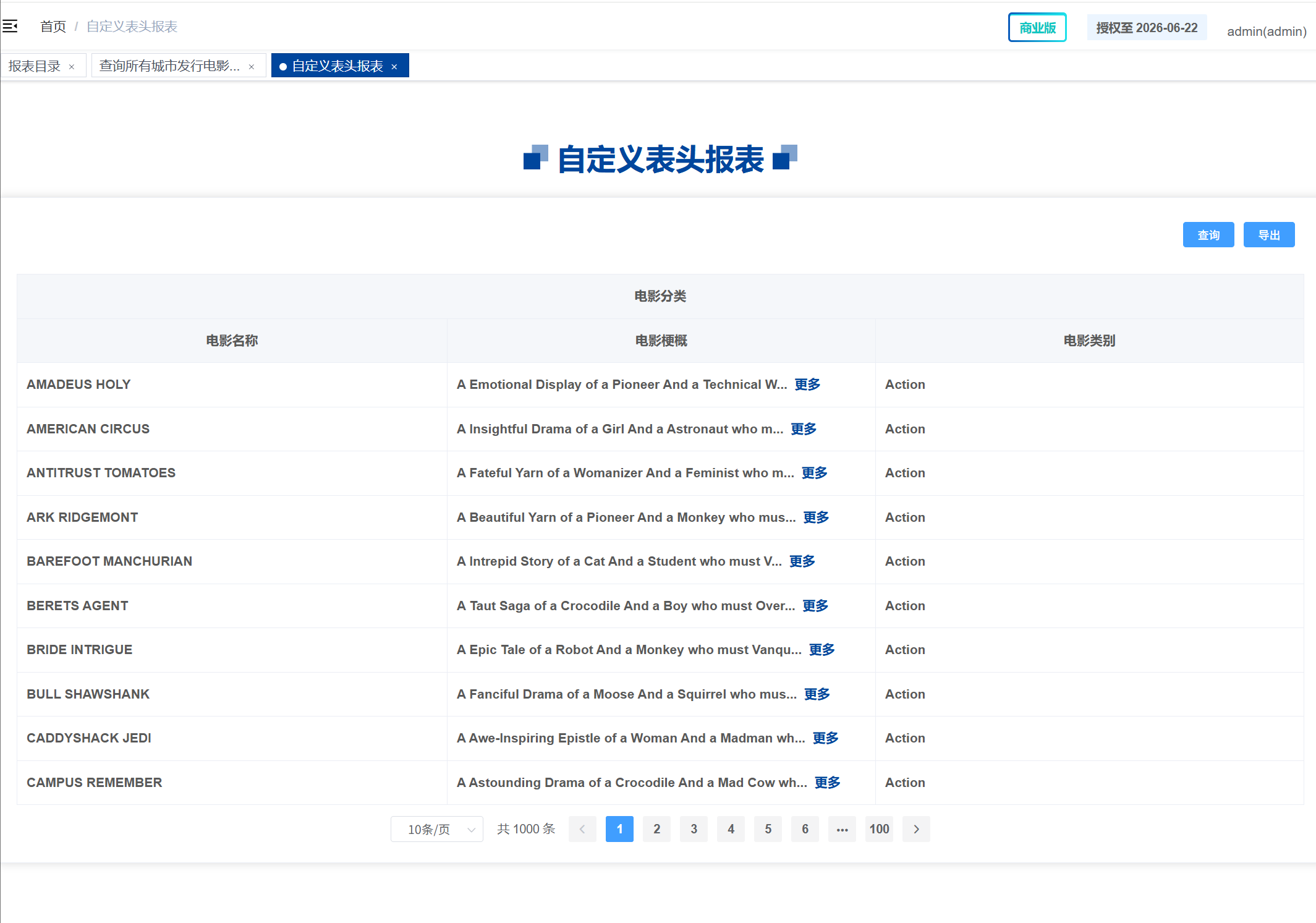The image size is (1316, 923).
Task: Toggle the sidebar collapse hamburger icon
Action: [10, 26]
